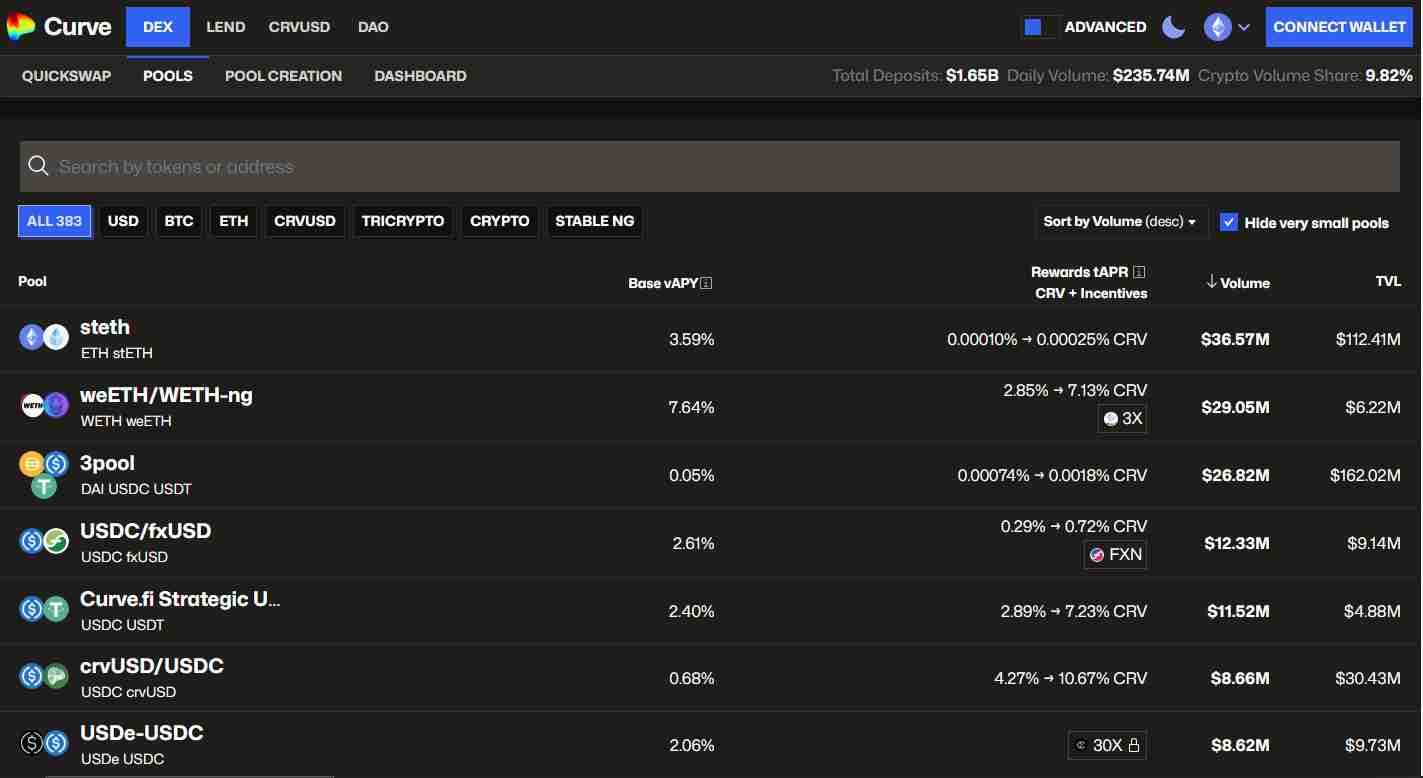The width and height of the screenshot is (1423, 778).
Task: Open the DAO tab
Action: [x=373, y=27]
